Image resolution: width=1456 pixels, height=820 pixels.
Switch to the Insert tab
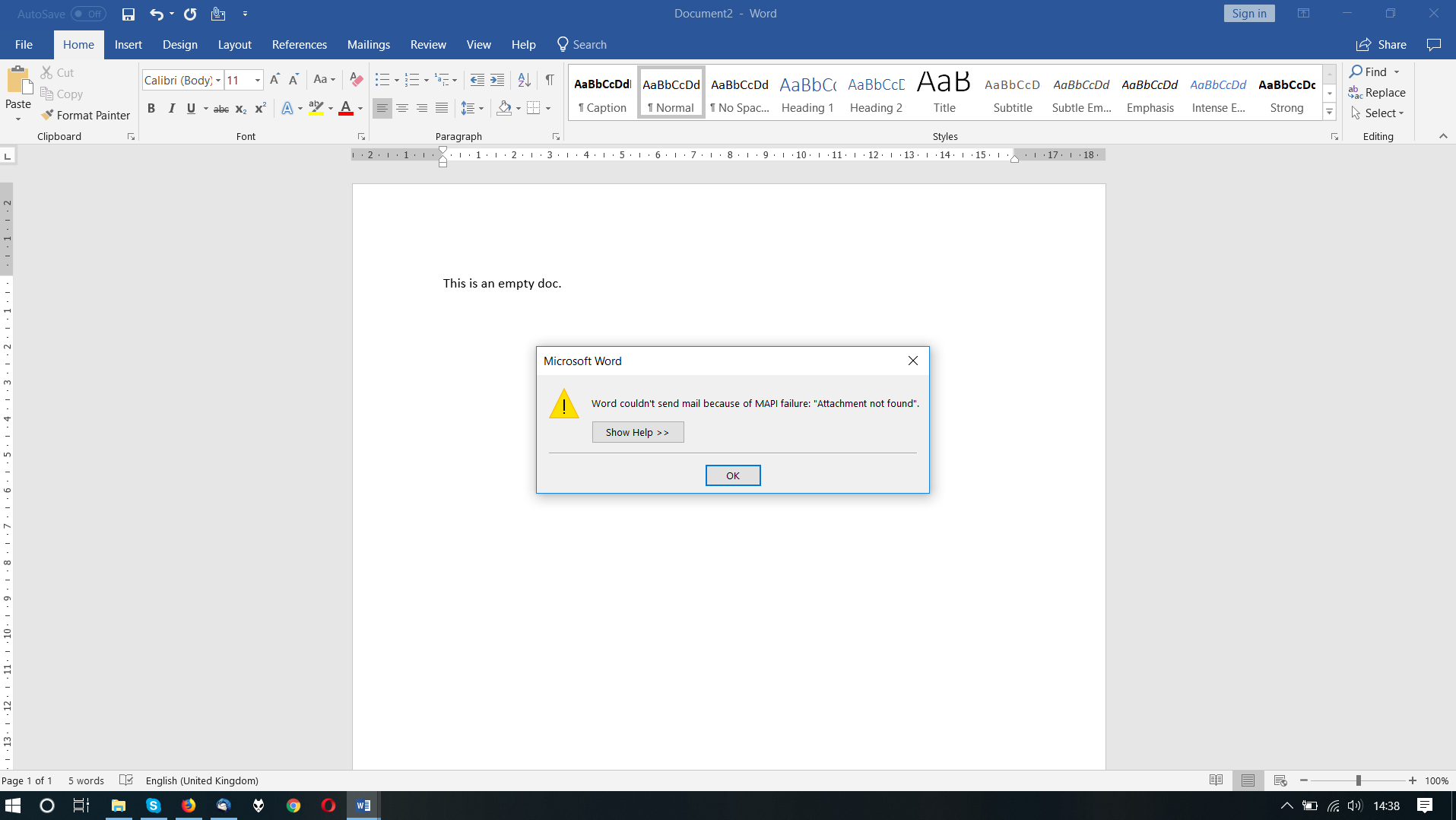tap(128, 45)
